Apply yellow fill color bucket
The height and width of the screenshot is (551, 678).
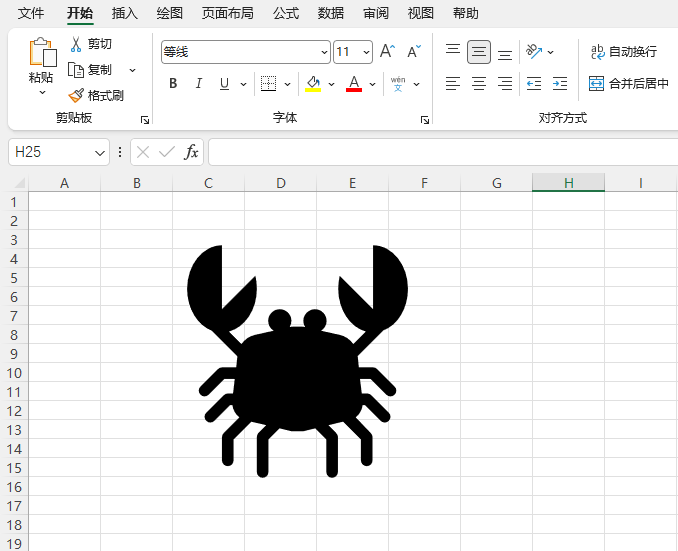[313, 83]
